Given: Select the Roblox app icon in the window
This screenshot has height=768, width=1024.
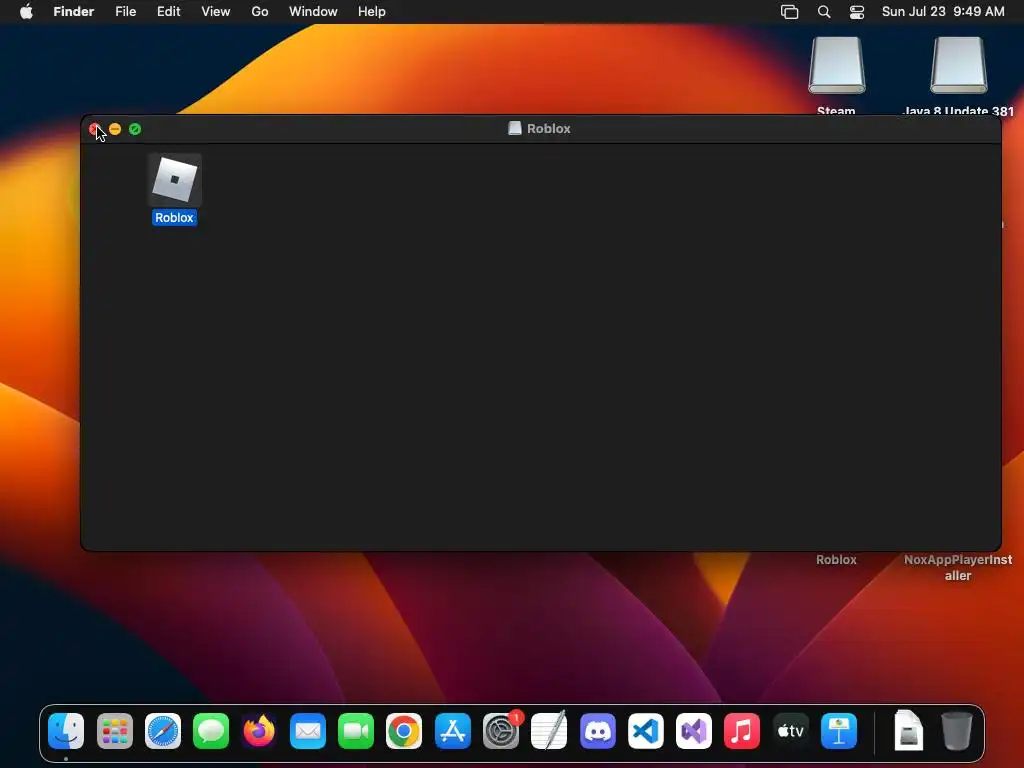Looking at the screenshot, I should (x=174, y=180).
